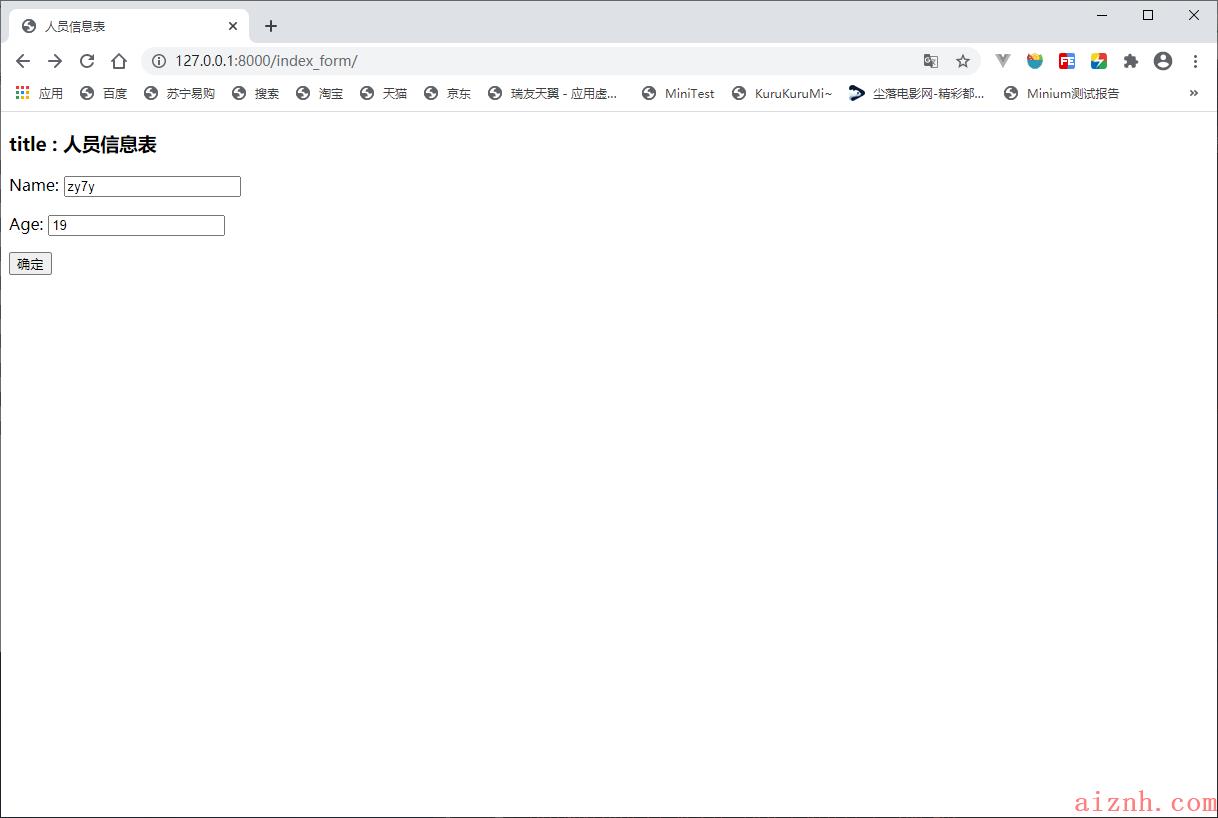Open the translate page icon
1218x818 pixels.
[x=931, y=61]
